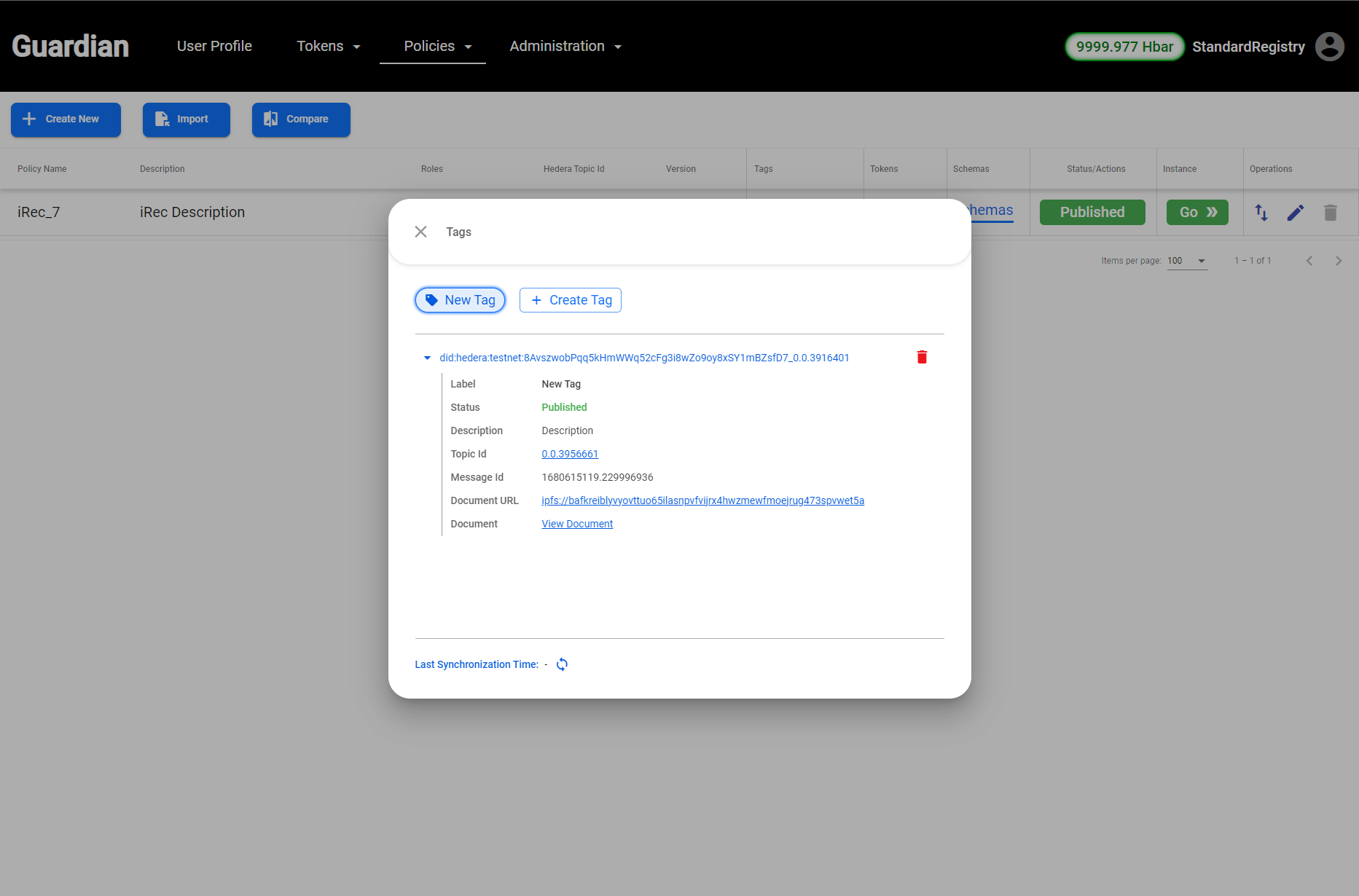Click the did:hedera tag identifier text
The width and height of the screenshot is (1359, 896).
(x=644, y=358)
